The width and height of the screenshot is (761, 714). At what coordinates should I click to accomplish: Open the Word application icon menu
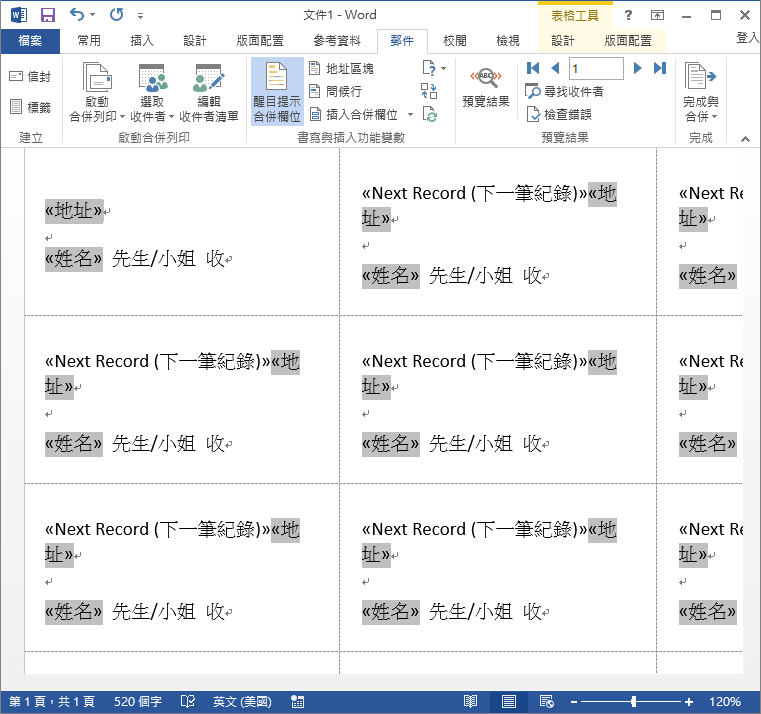pyautogui.click(x=19, y=15)
